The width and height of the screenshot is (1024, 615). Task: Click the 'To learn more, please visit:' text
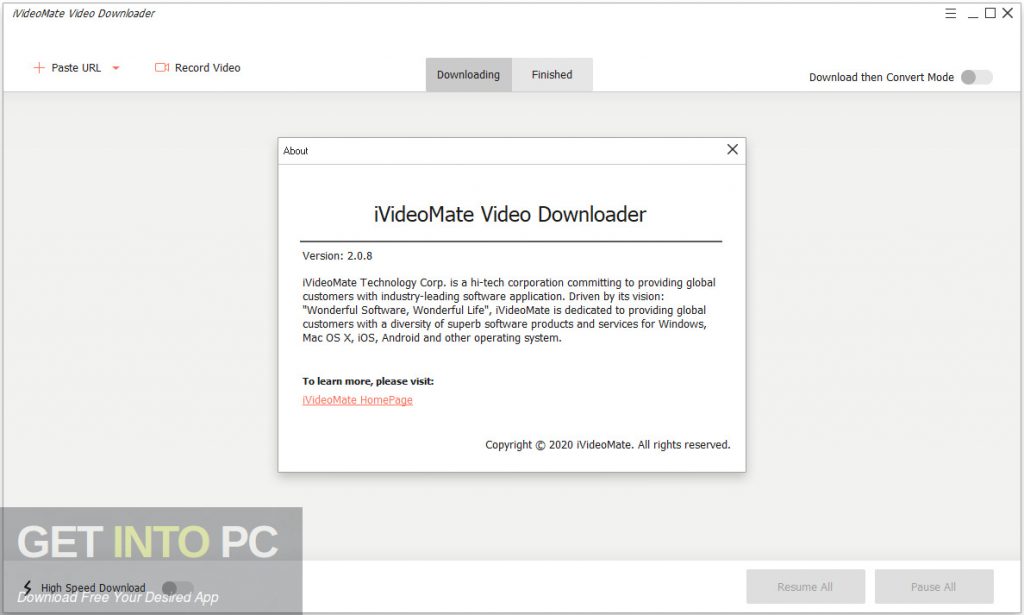click(x=368, y=381)
